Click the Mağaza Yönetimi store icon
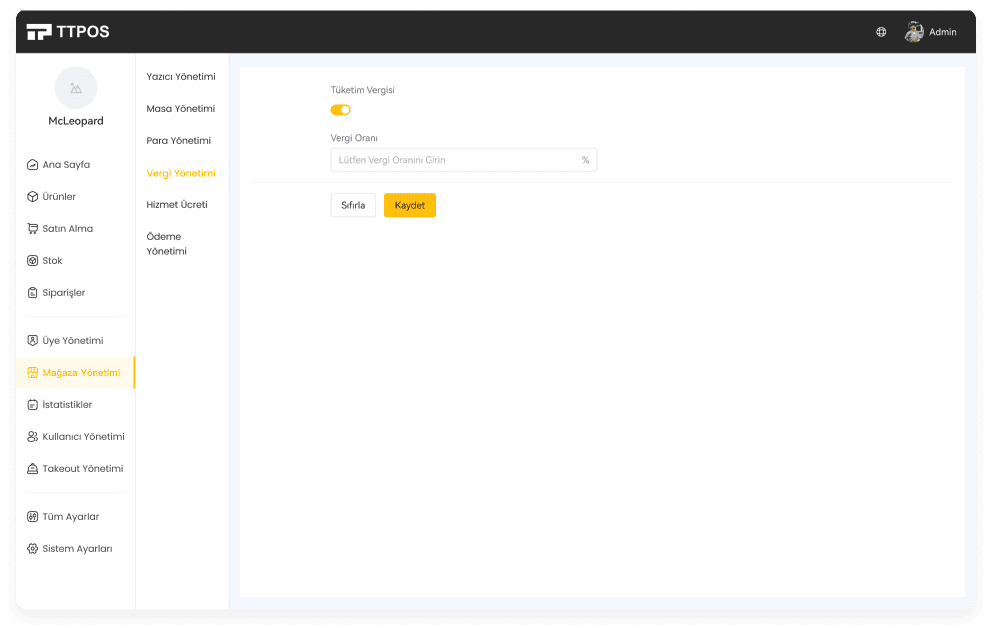The image size is (992, 633). click(x=32, y=373)
